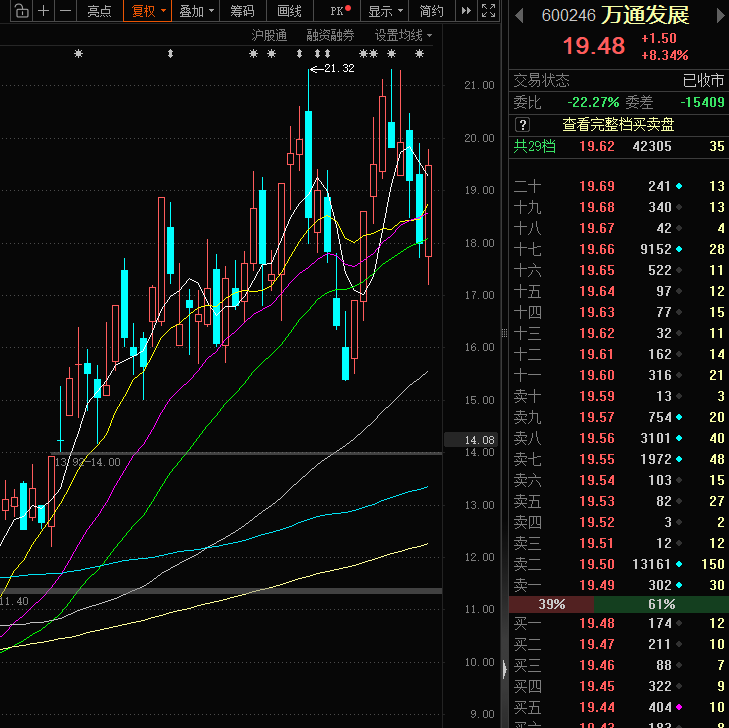
Task: Click 查看完整档买卖盘 link
Action: click(618, 125)
